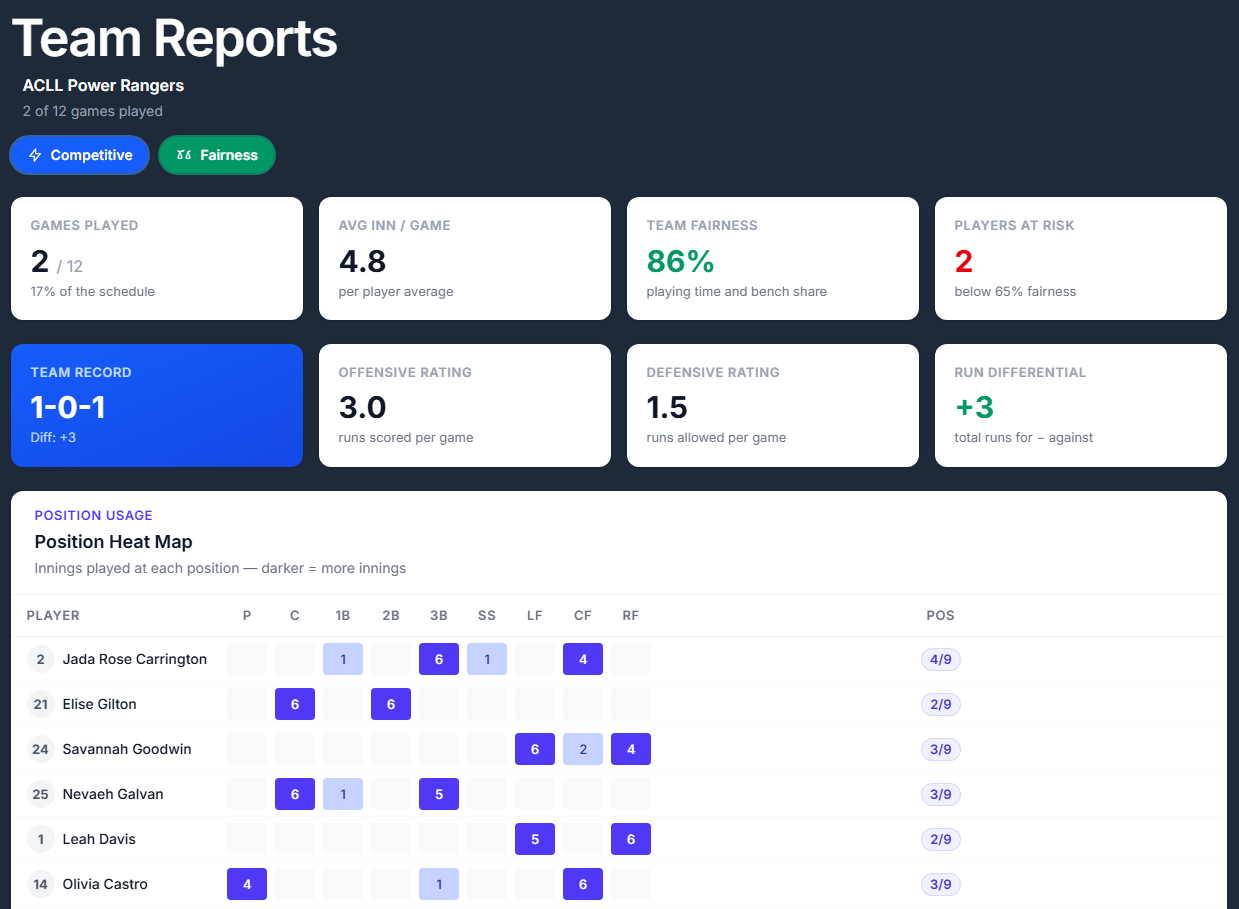The width and height of the screenshot is (1239, 909).
Task: Click jersey number 14 badge for Olivia
Action: coord(40,884)
